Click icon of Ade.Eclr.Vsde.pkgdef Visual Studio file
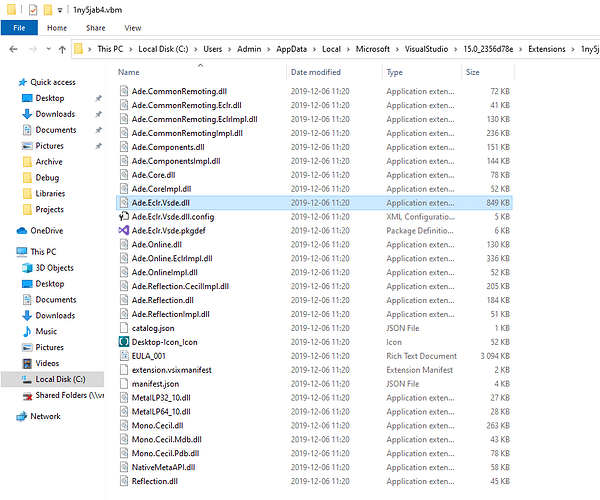The height and width of the screenshot is (500, 600). (124, 231)
